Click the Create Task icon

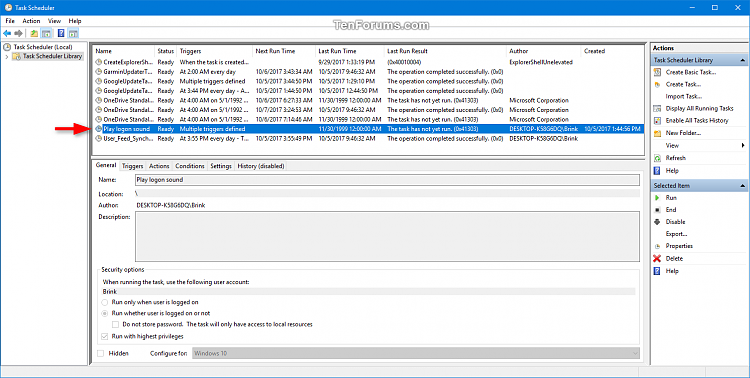pyautogui.click(x=657, y=84)
